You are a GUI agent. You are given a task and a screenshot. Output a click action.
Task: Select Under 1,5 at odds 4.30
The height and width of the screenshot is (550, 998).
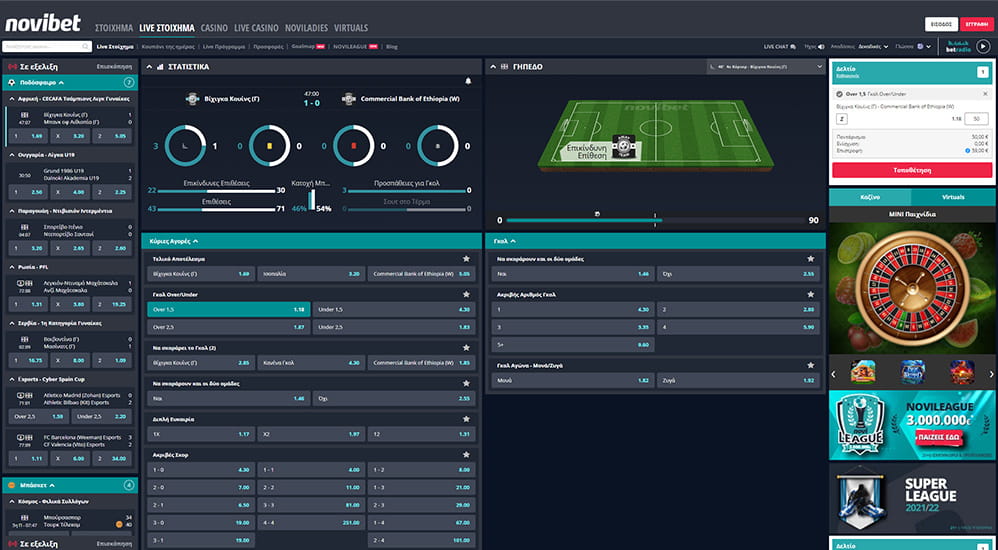point(394,309)
